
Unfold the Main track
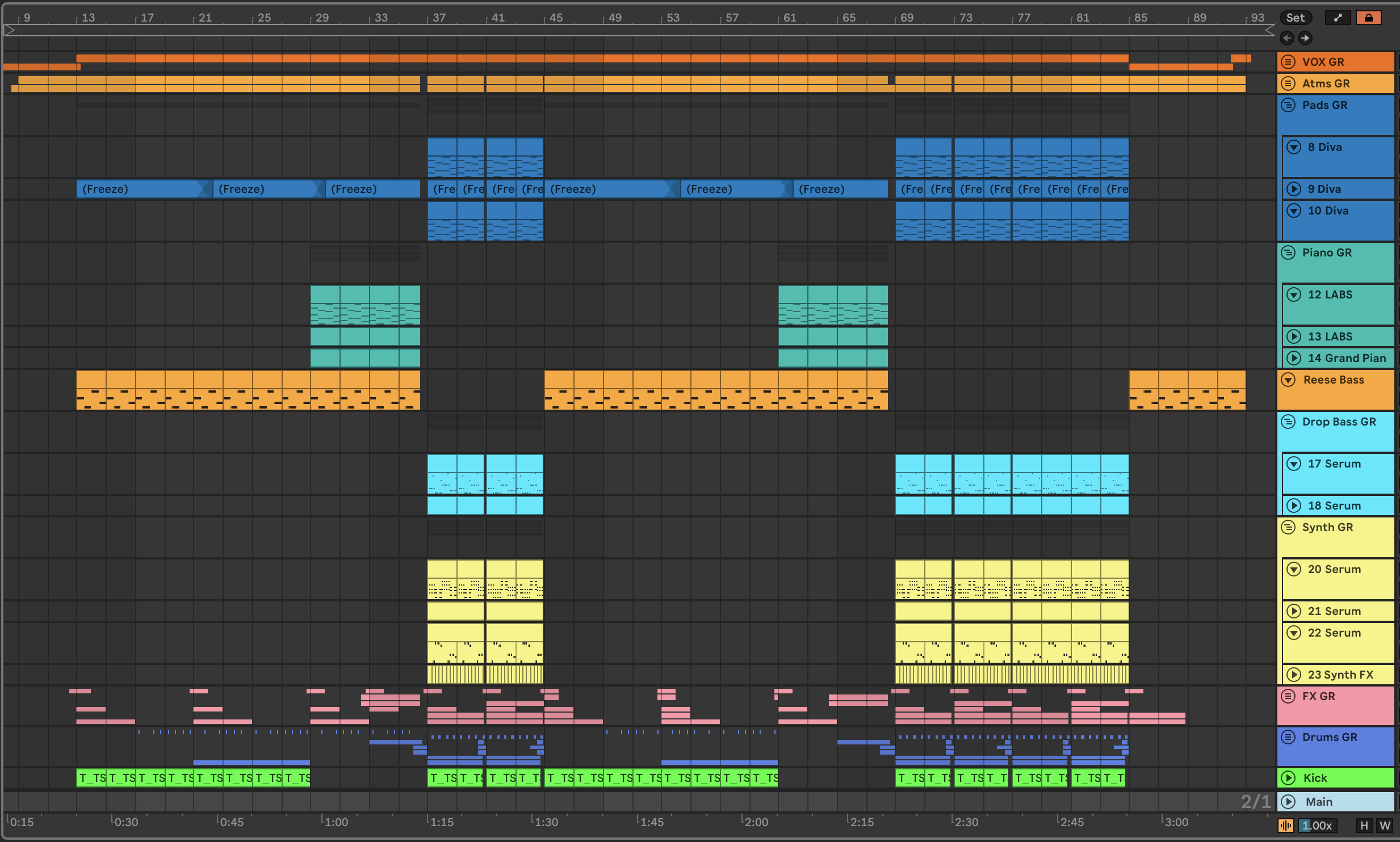pos(1288,802)
